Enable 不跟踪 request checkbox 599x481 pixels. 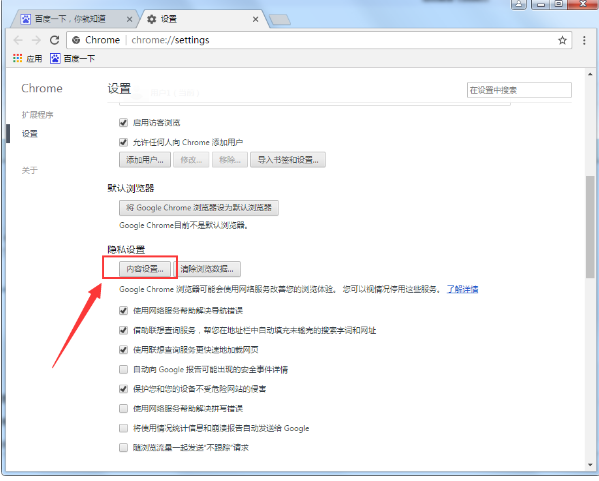point(123,448)
